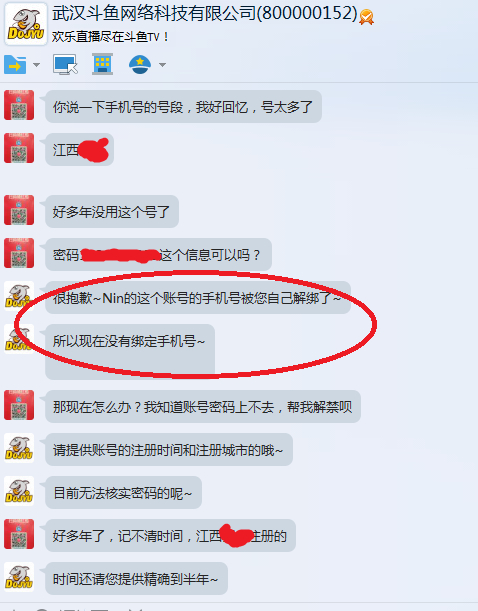
Task: Click the orange verified badge icon
Action: (366, 17)
